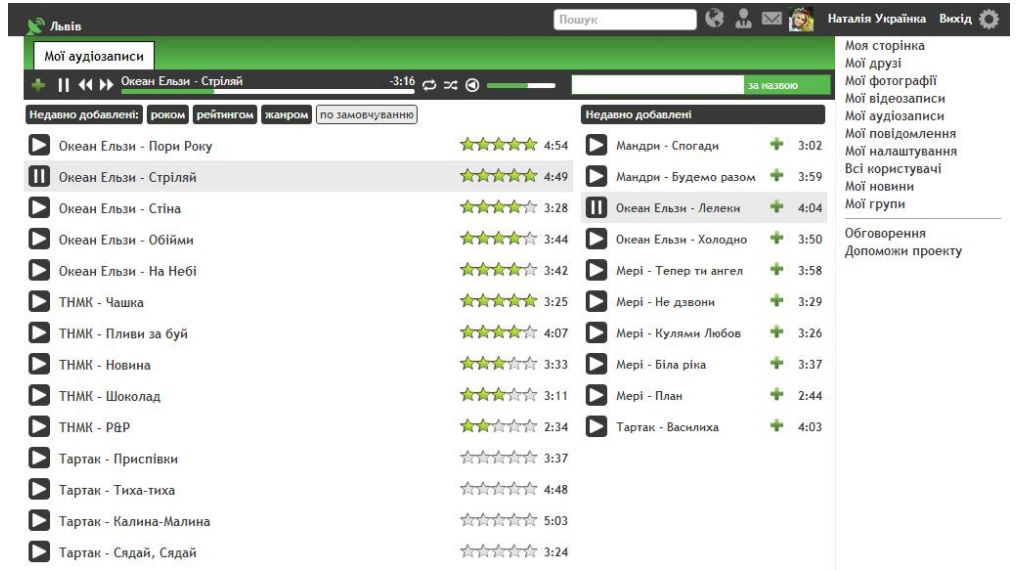The height and width of the screenshot is (570, 1020).
Task: Open messages envelope icon in header
Action: coord(772,18)
